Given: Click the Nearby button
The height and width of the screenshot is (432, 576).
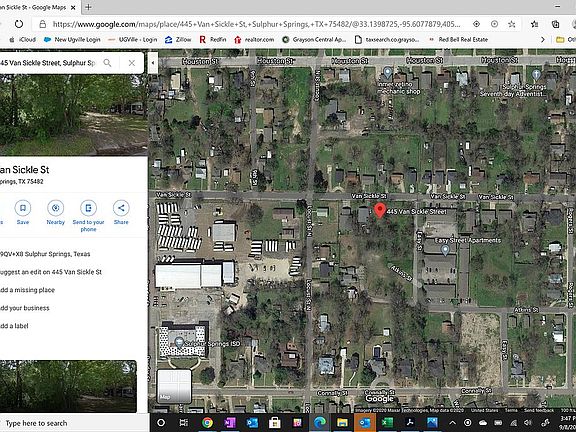Looking at the screenshot, I should [55, 212].
